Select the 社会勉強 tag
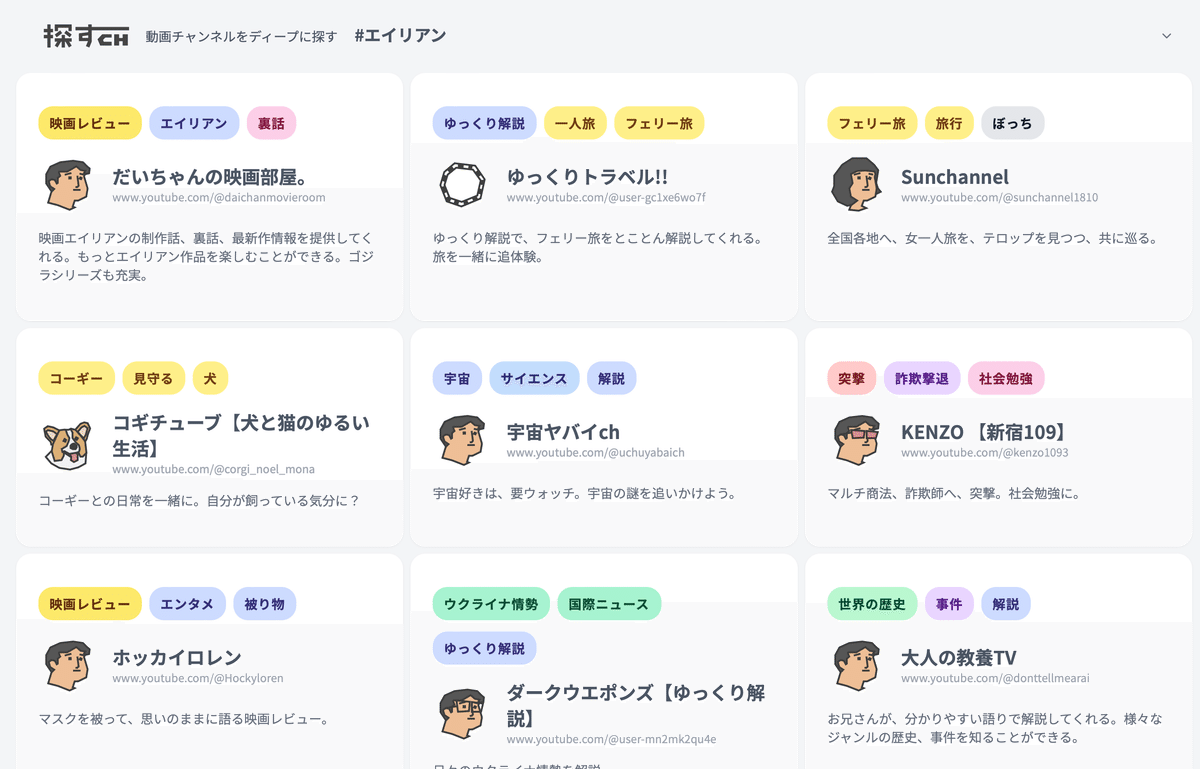 1006,378
